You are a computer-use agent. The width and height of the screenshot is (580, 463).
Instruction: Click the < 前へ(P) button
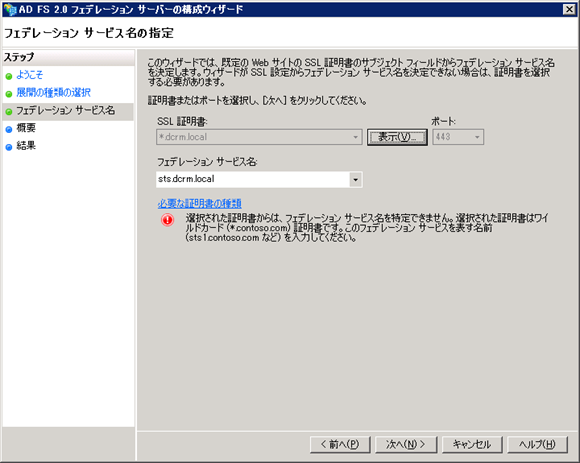pos(340,445)
